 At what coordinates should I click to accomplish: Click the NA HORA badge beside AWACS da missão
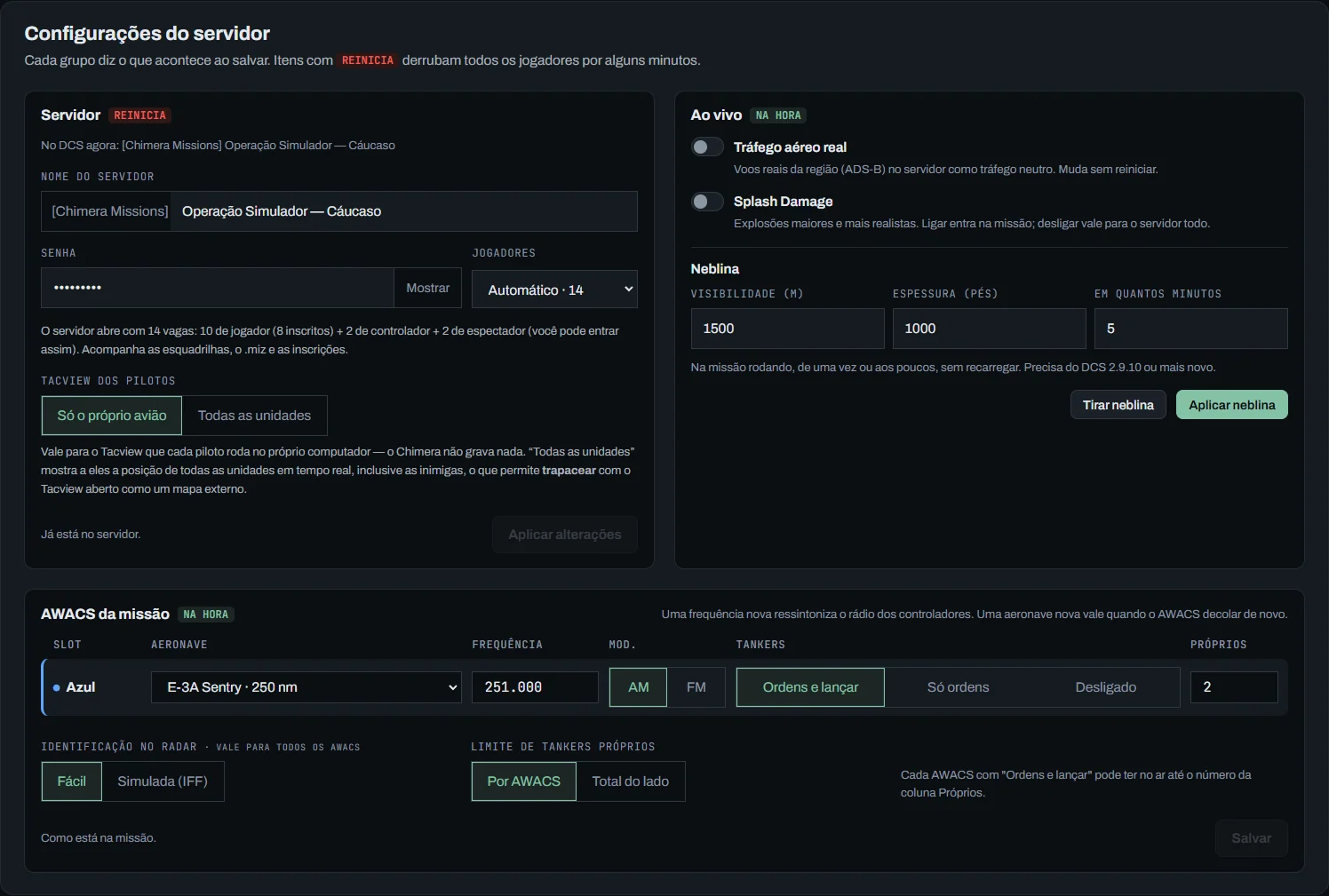pos(206,615)
